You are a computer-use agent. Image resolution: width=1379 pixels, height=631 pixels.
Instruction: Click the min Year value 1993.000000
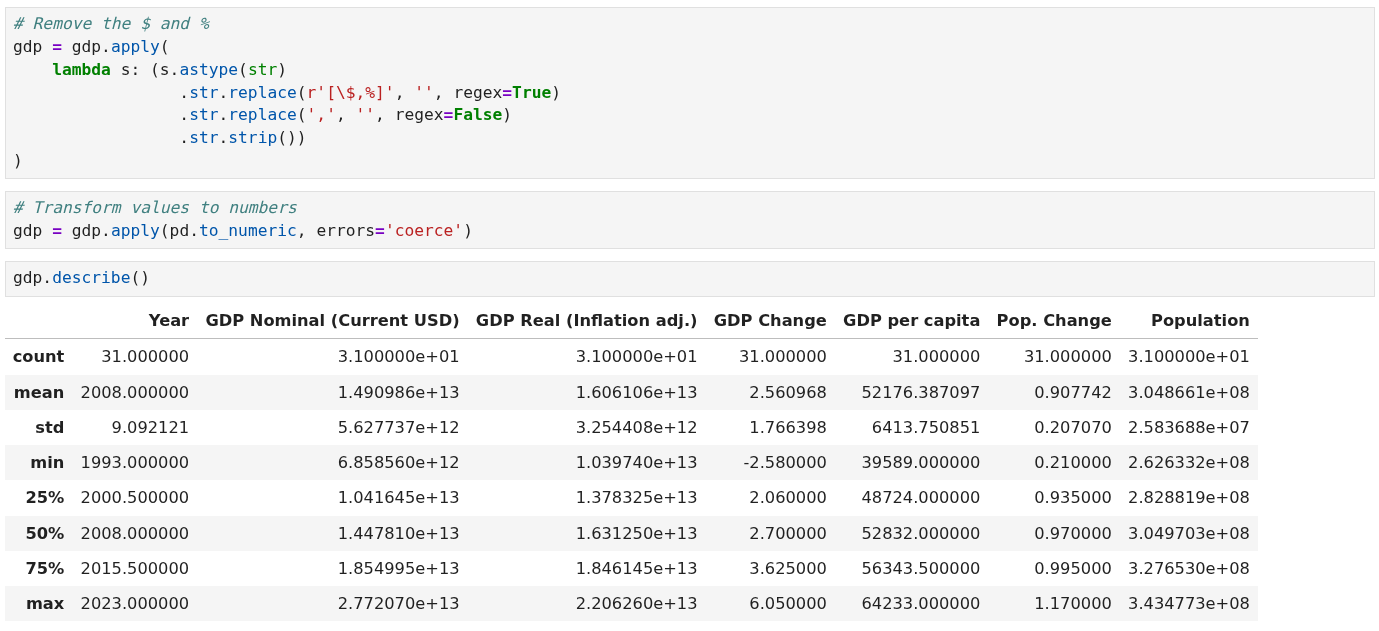(x=135, y=462)
